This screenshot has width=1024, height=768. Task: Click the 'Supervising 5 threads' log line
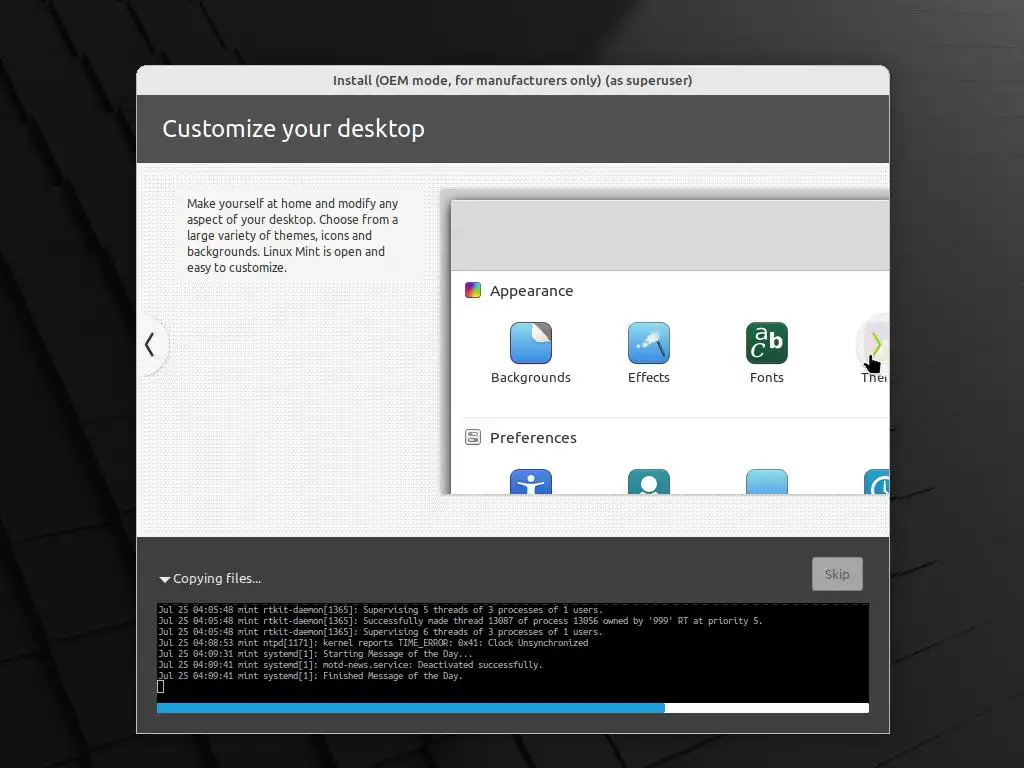click(380, 610)
